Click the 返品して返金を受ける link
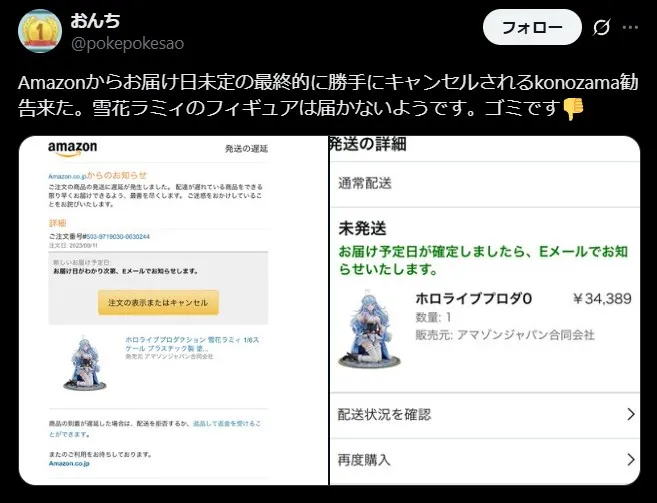 click(x=226, y=424)
